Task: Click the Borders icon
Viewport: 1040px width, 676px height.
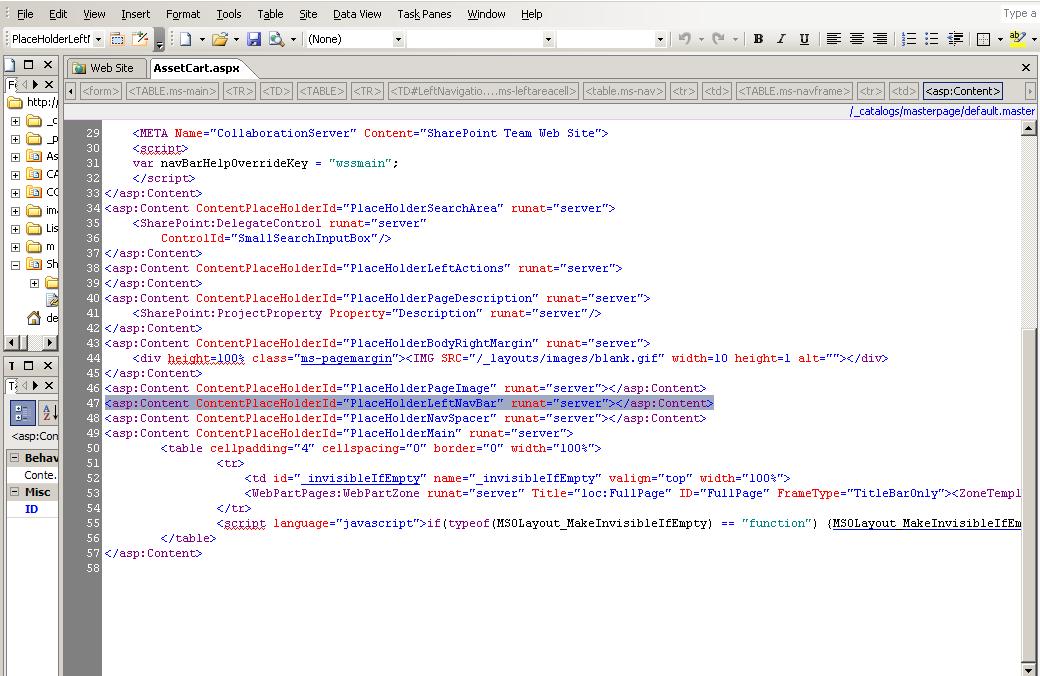Action: [984, 39]
